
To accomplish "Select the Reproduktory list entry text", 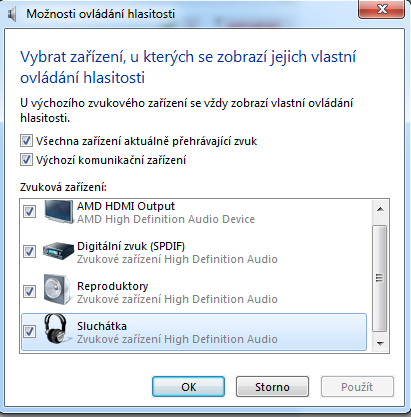I will click(x=113, y=286).
